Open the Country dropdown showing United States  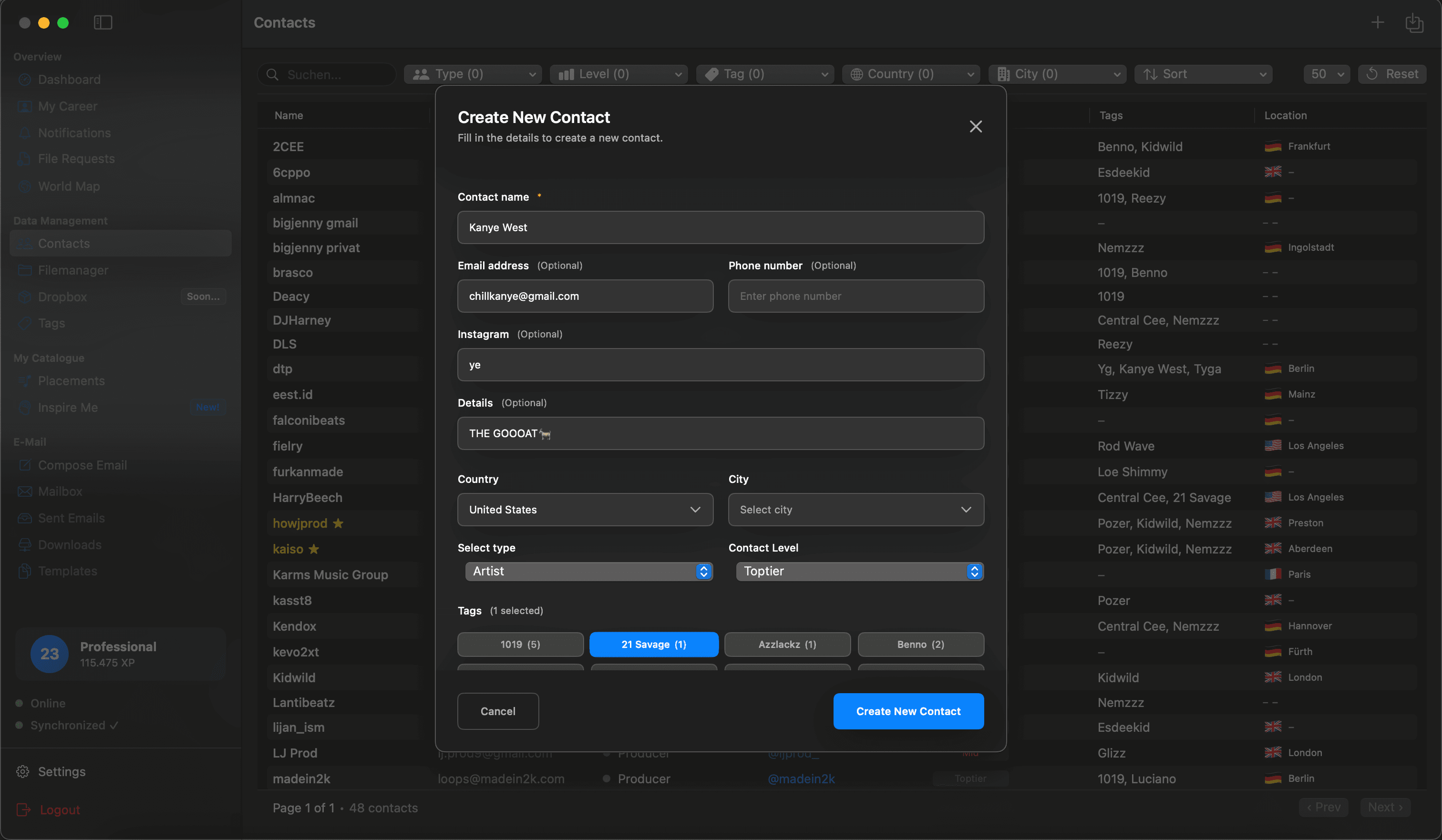click(x=585, y=509)
